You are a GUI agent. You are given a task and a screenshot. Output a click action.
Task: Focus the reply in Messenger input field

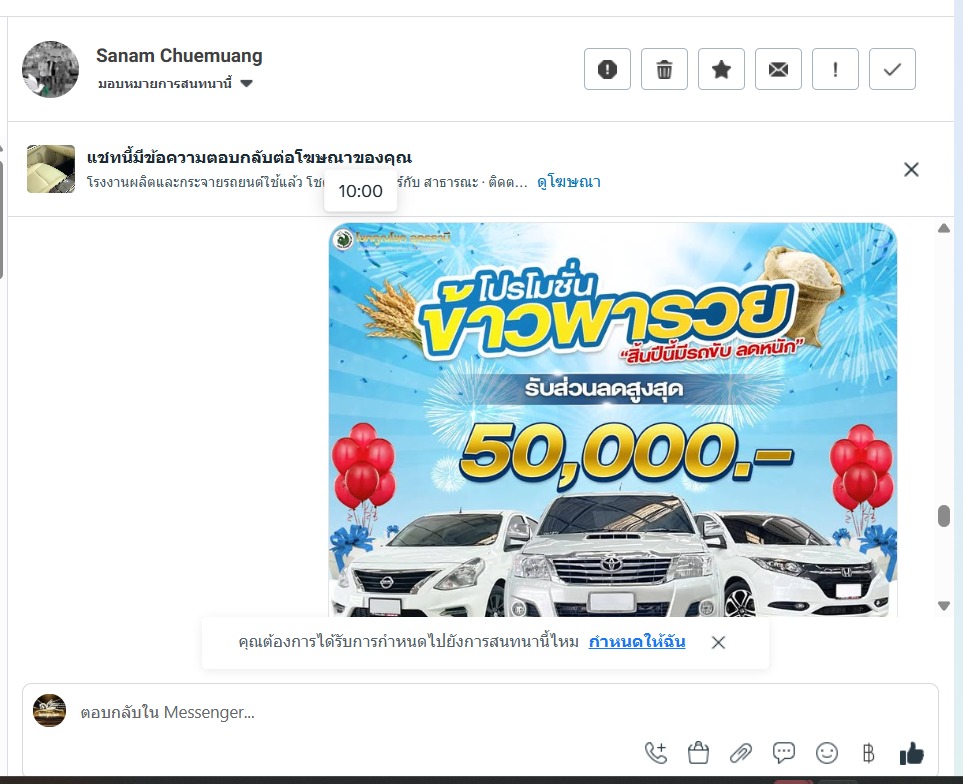point(479,712)
